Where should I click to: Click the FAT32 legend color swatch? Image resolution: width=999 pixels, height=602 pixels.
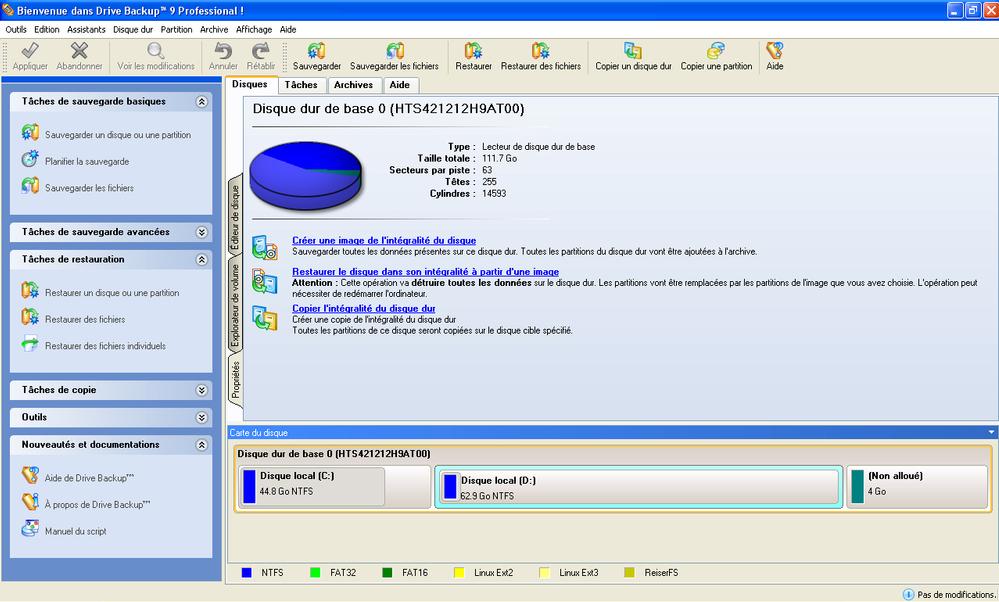[315, 573]
